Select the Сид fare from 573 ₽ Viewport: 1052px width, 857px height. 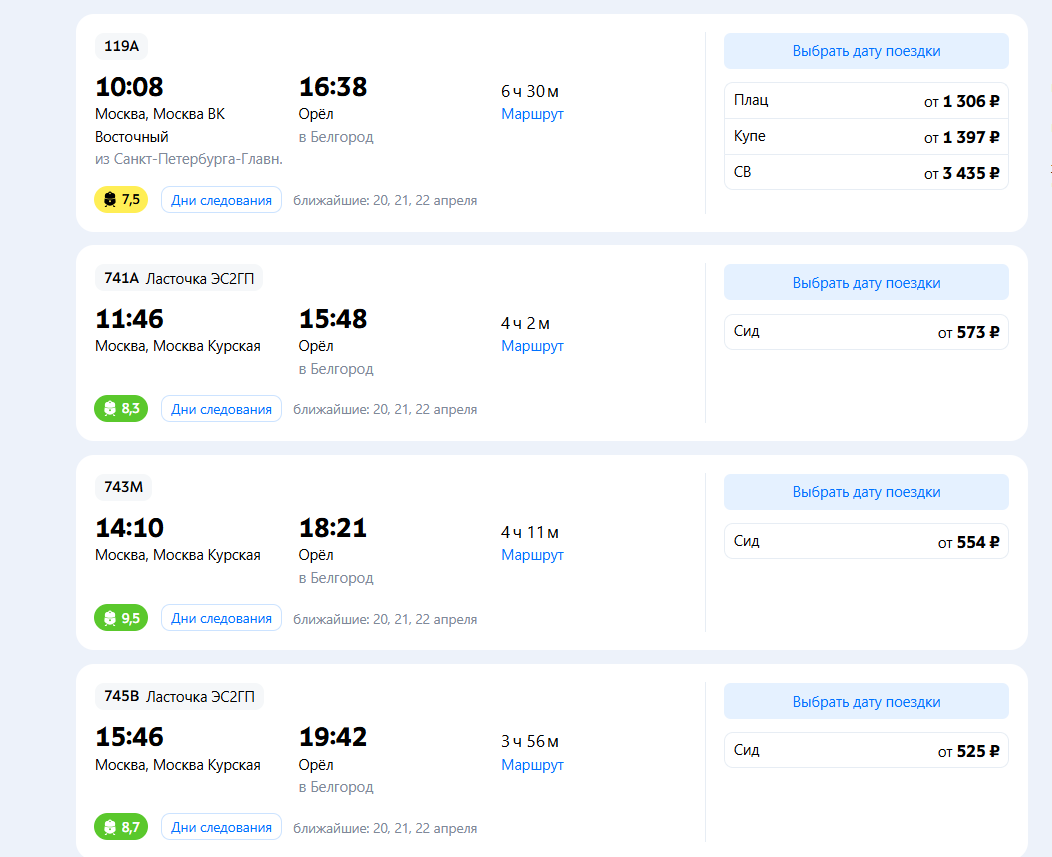coord(866,332)
